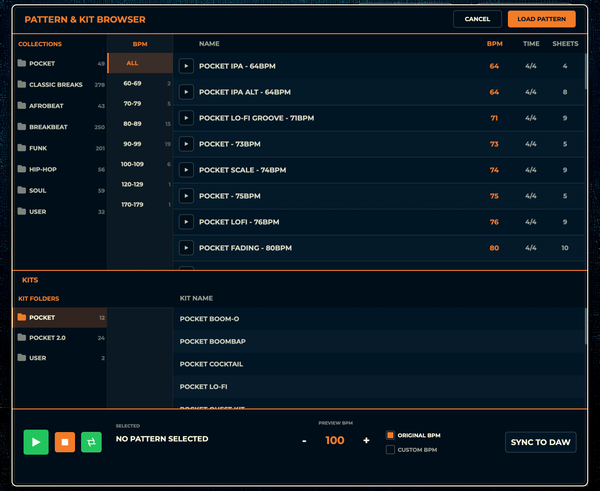Select the User kit folder
The image size is (600, 491).
pyautogui.click(x=60, y=358)
